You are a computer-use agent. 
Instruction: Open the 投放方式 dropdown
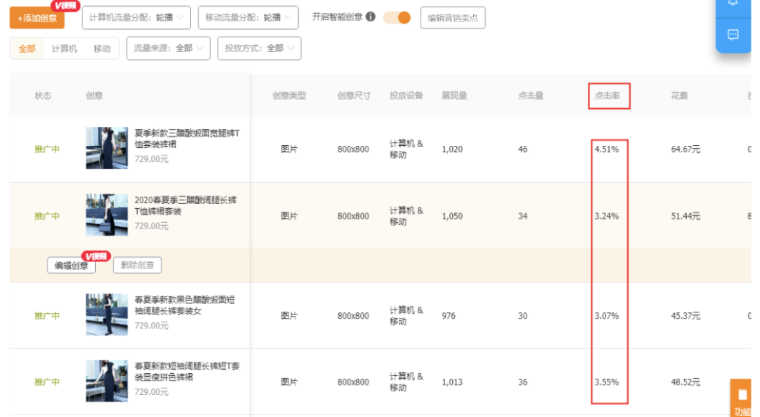click(259, 48)
